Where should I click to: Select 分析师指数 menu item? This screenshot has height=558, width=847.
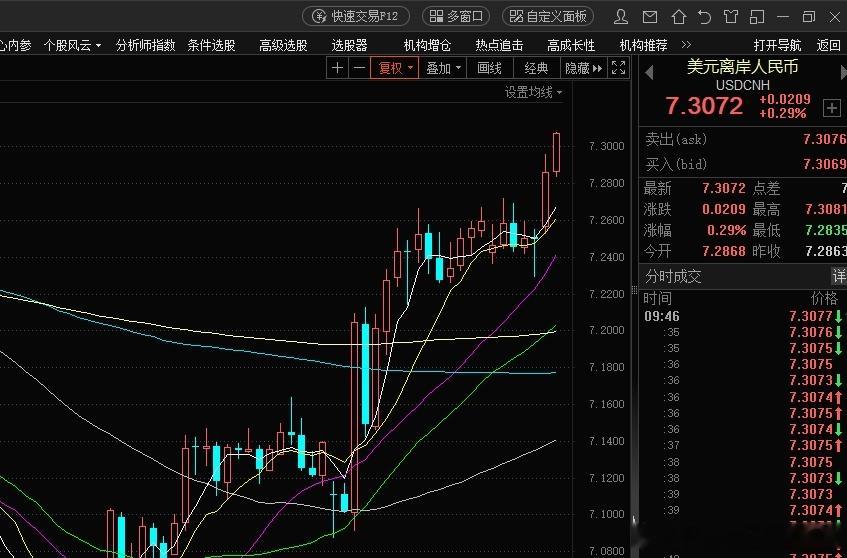(x=145, y=45)
